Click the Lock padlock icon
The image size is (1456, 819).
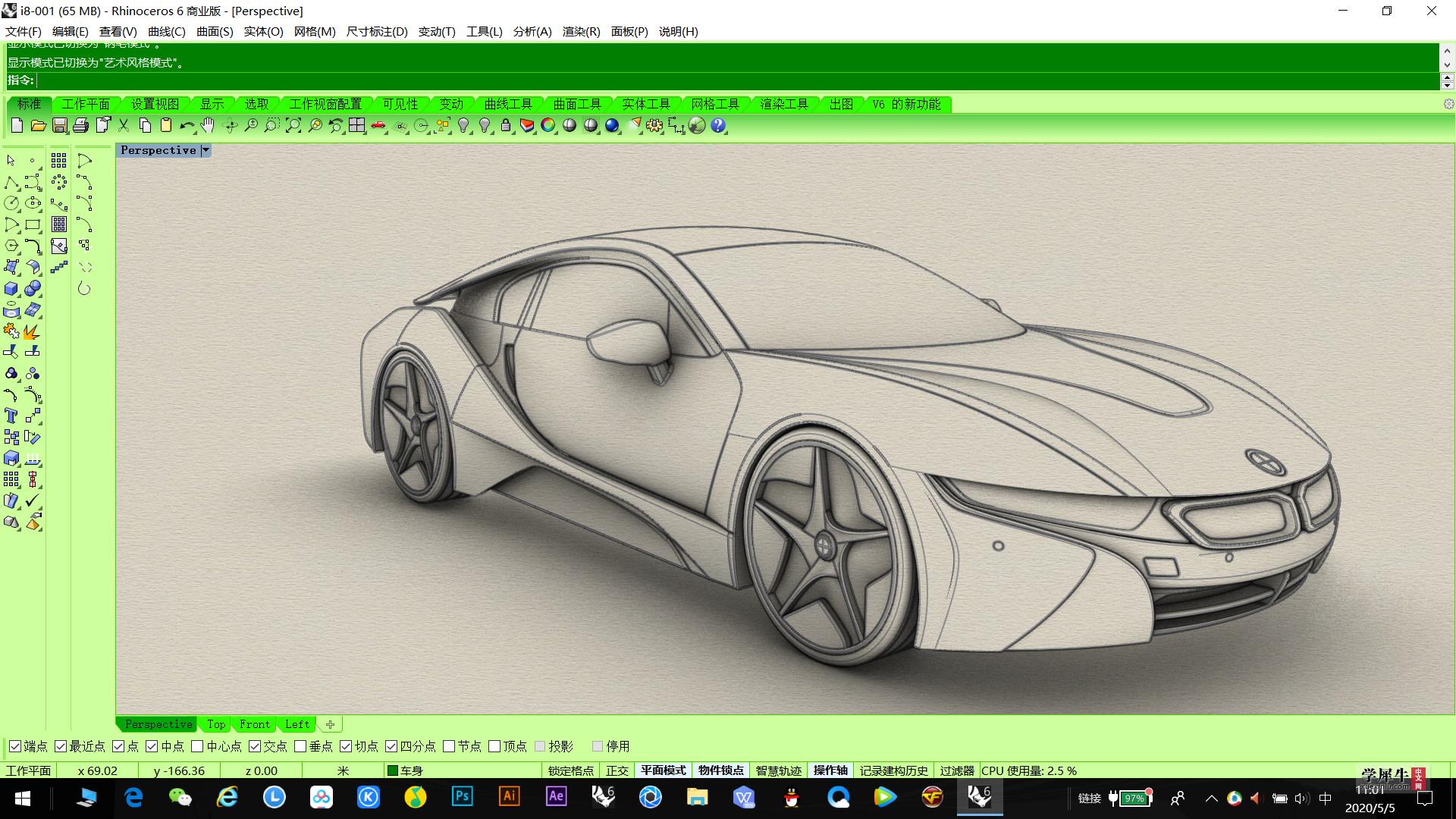(x=506, y=125)
